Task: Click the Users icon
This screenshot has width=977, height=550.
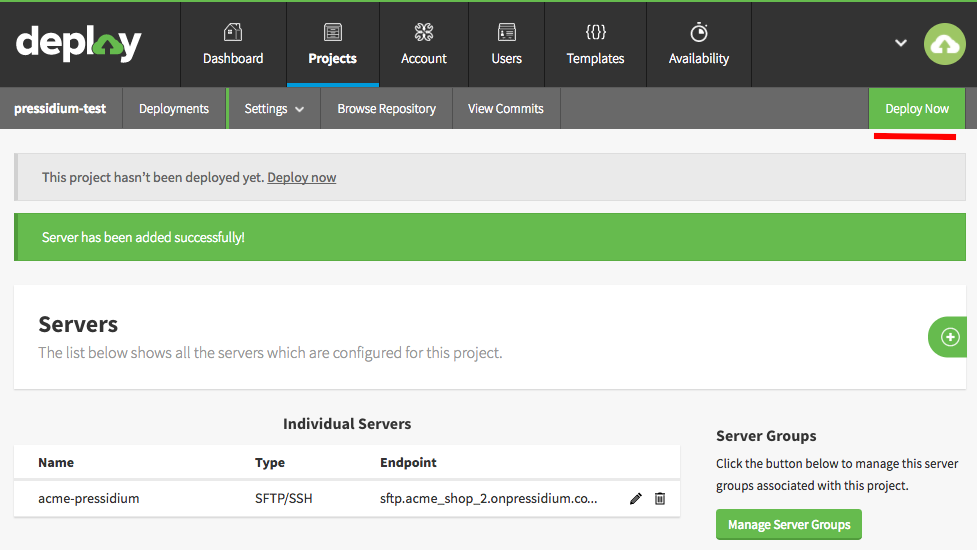Action: pyautogui.click(x=507, y=32)
